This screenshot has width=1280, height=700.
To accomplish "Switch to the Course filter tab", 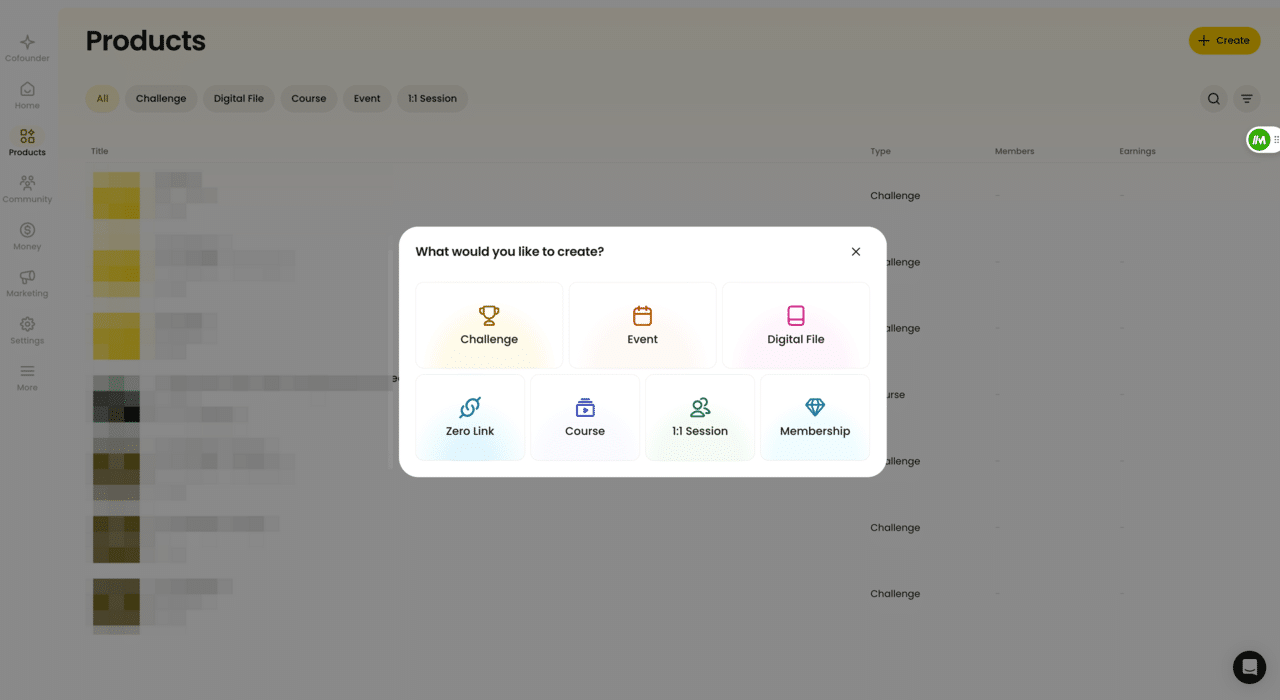I will coord(308,98).
